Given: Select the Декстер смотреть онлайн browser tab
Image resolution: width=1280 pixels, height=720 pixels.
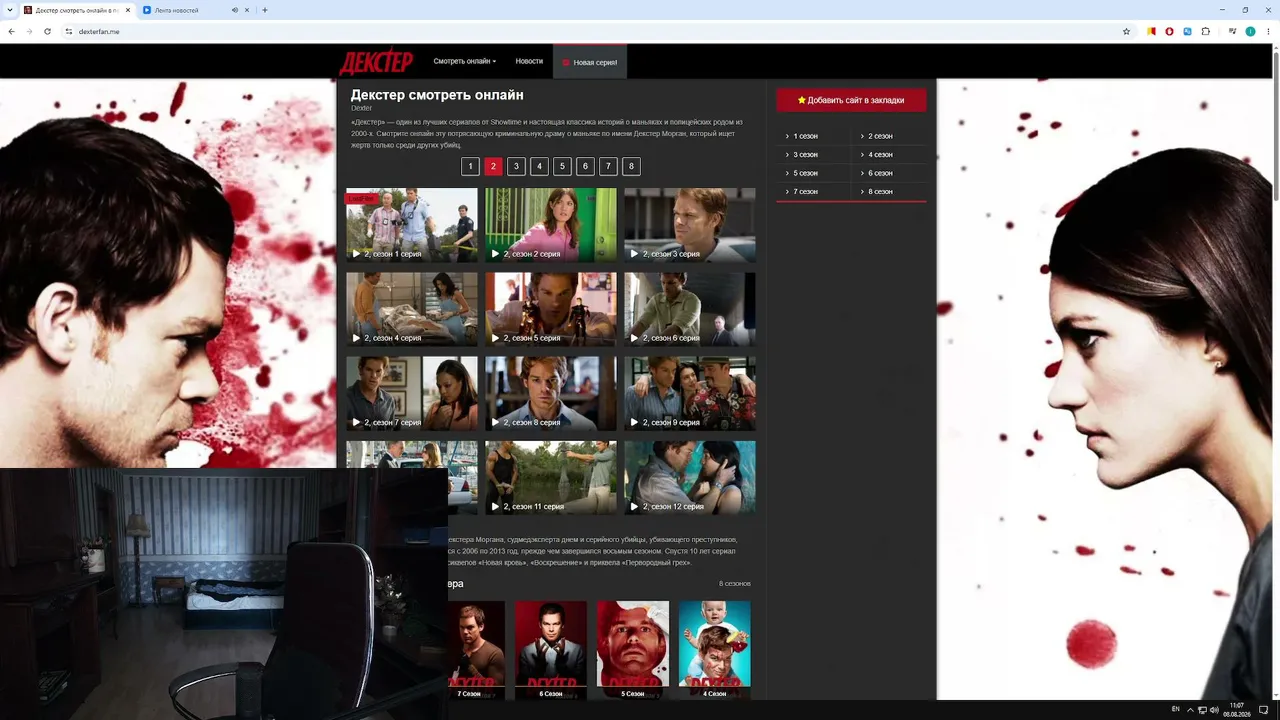Looking at the screenshot, I should coord(78,10).
